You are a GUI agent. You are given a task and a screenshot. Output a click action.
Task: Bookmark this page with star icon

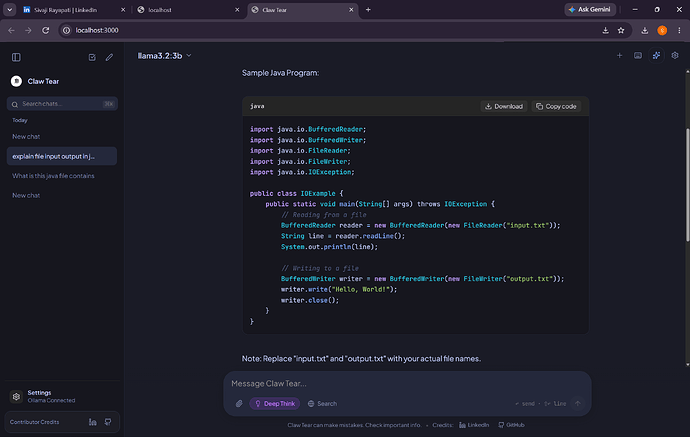tap(621, 30)
